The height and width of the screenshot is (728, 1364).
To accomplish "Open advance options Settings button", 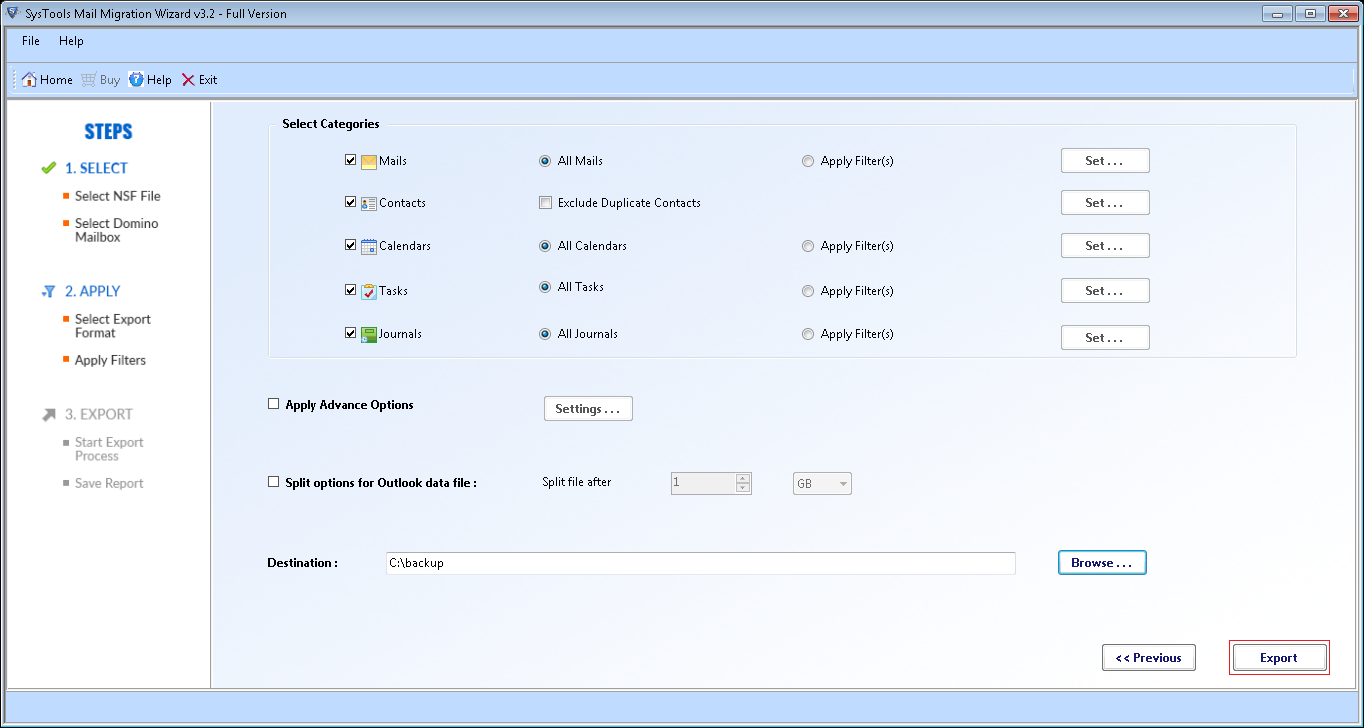I will tap(588, 409).
